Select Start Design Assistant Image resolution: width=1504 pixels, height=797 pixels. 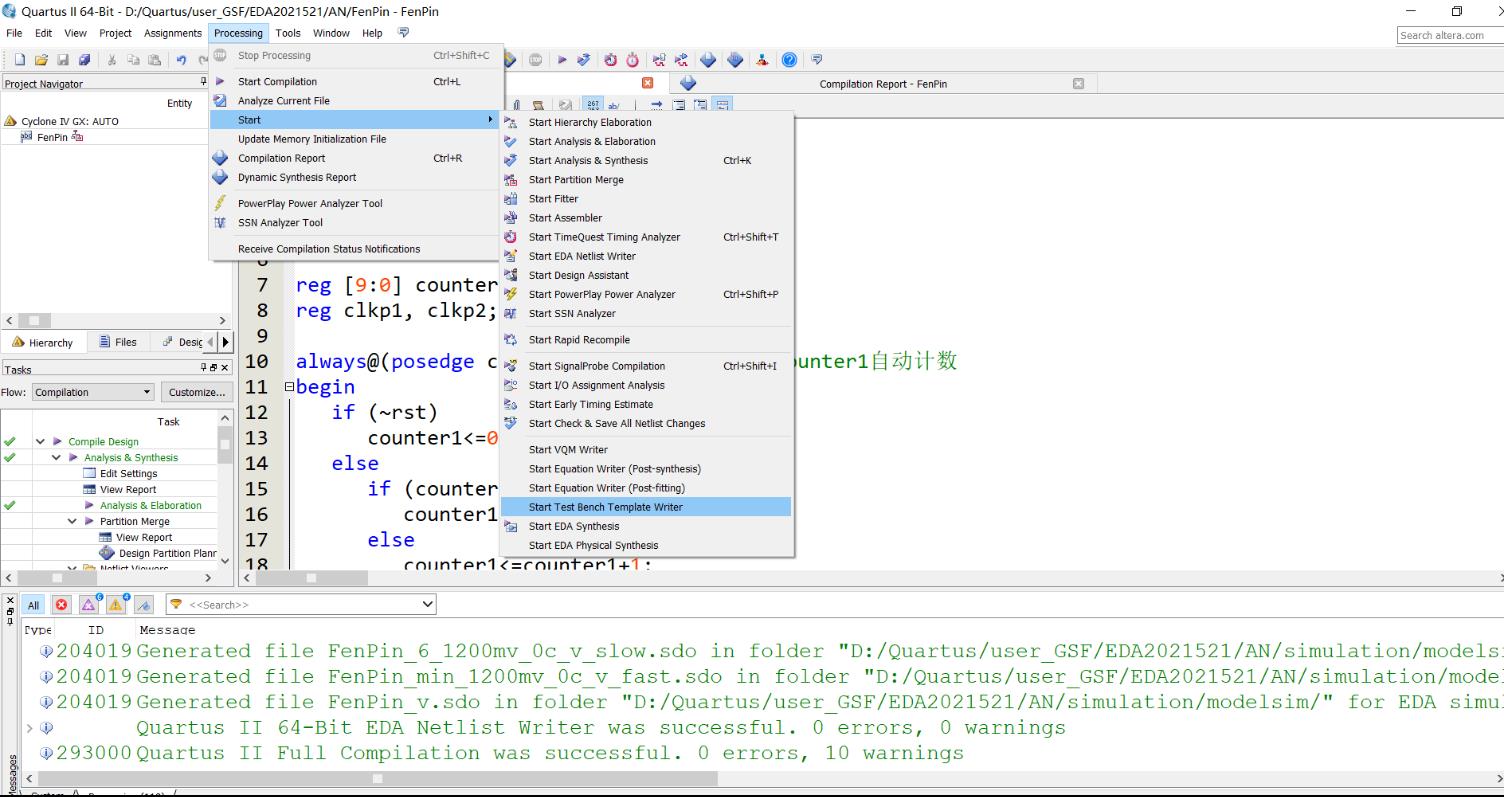coord(646,275)
